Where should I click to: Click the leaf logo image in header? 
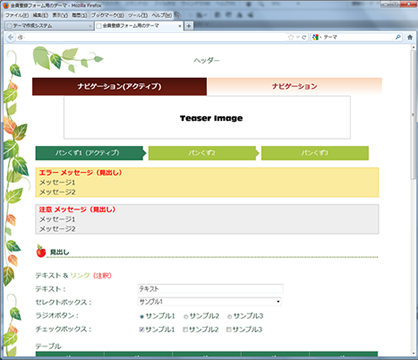(x=68, y=59)
